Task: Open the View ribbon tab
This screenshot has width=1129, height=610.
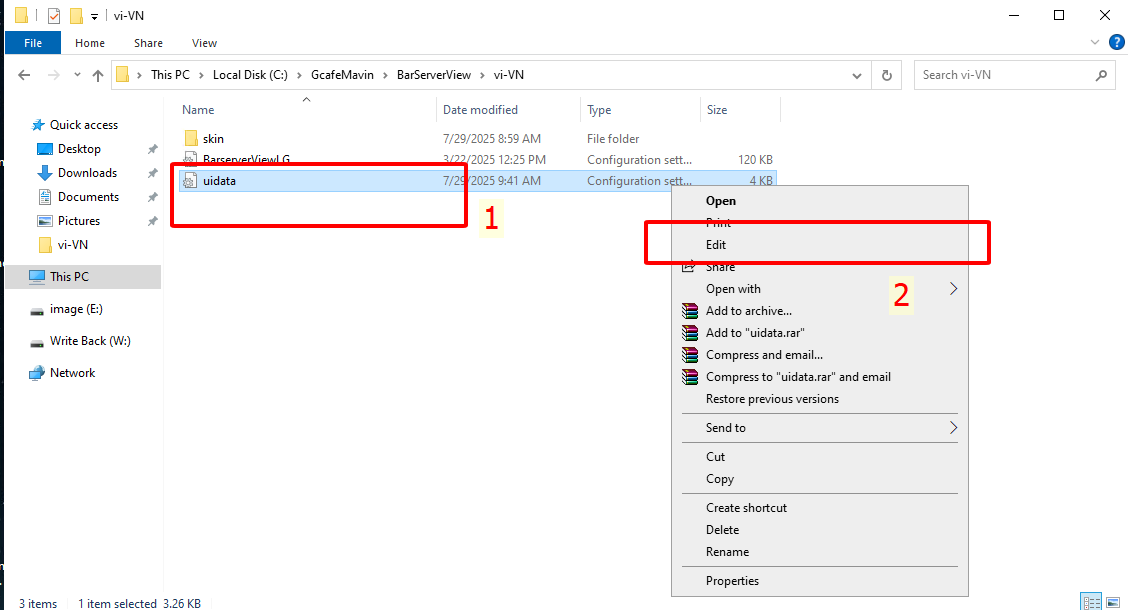Action: click(204, 43)
